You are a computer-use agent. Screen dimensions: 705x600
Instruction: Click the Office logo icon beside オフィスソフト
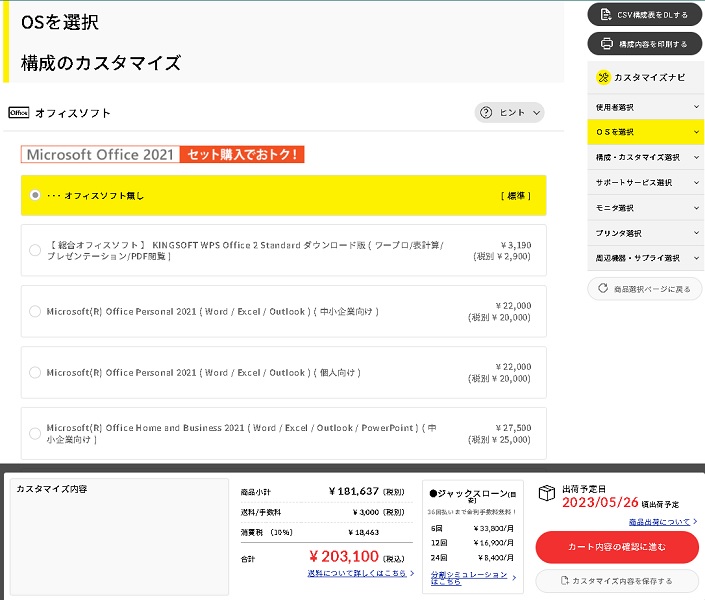pos(18,113)
